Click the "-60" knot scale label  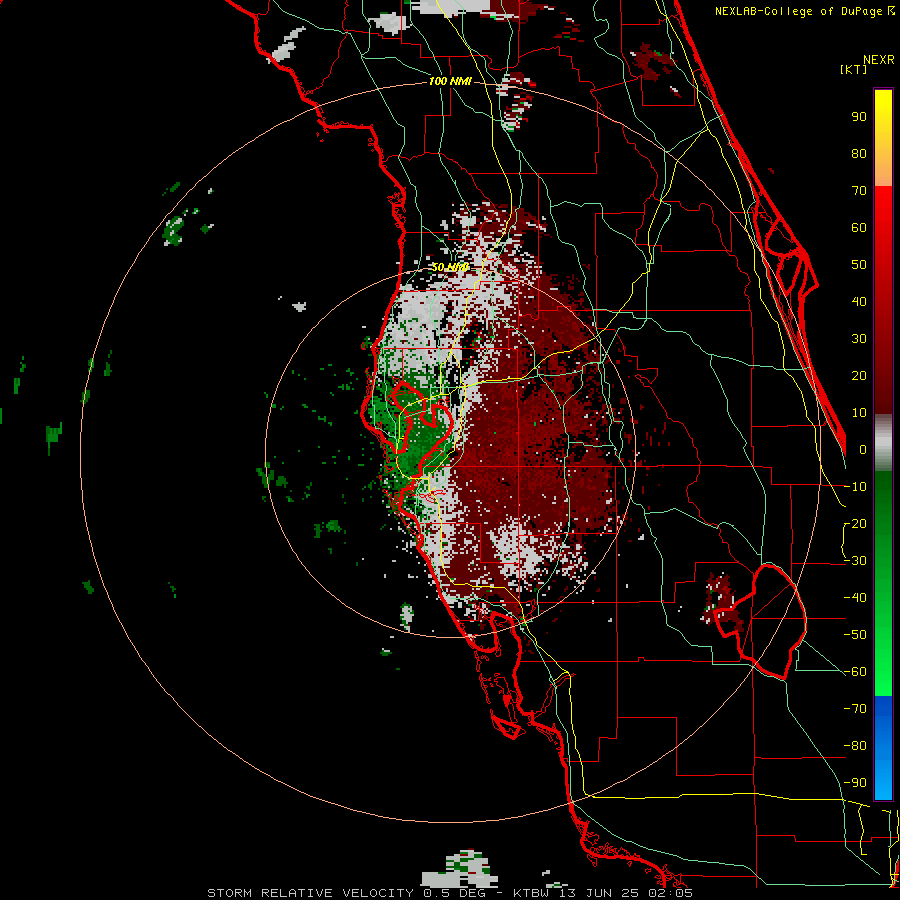tap(855, 672)
